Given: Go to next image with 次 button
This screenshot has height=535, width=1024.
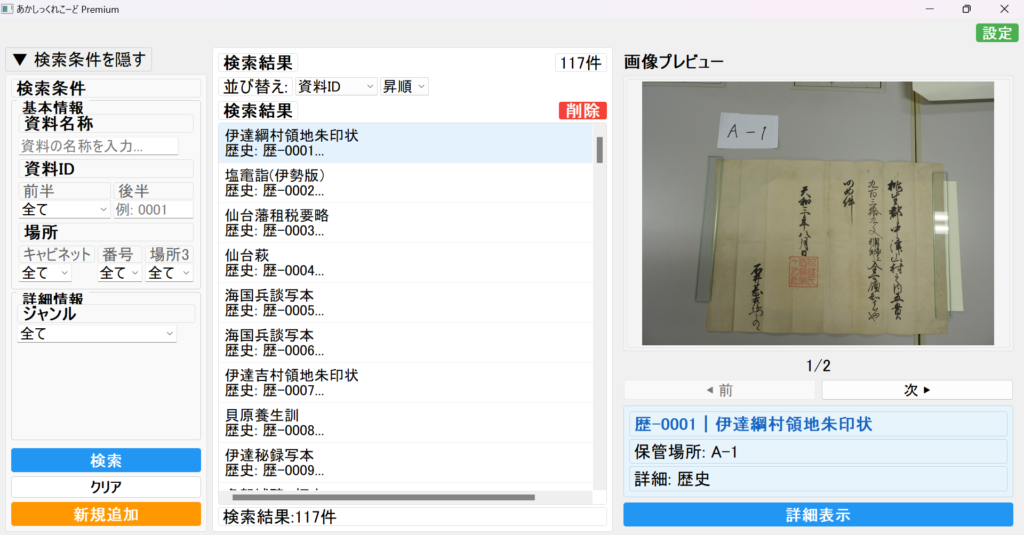Looking at the screenshot, I should tap(917, 390).
